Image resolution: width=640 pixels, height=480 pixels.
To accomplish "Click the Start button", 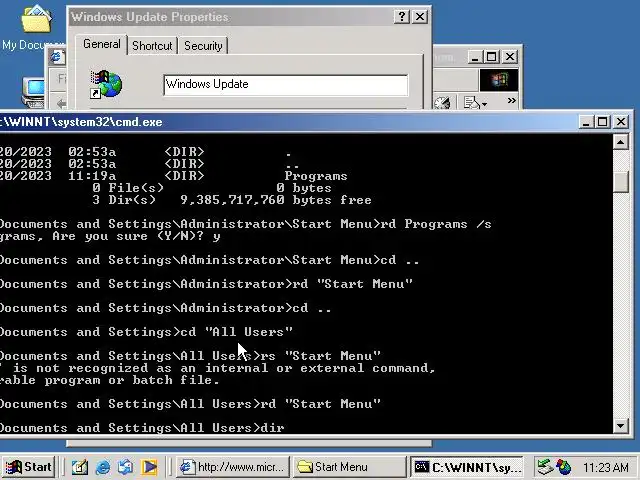I will (28, 467).
